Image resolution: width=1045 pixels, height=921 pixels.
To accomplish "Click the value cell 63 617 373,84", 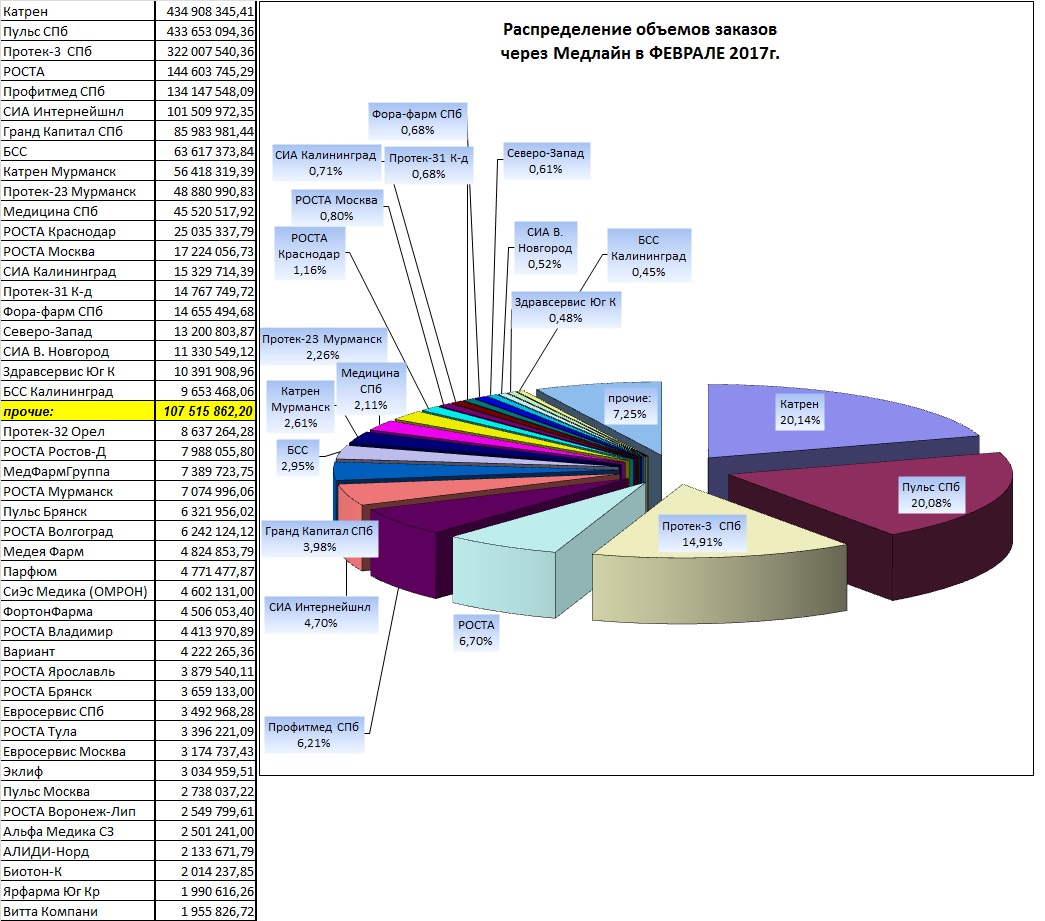I will point(206,151).
